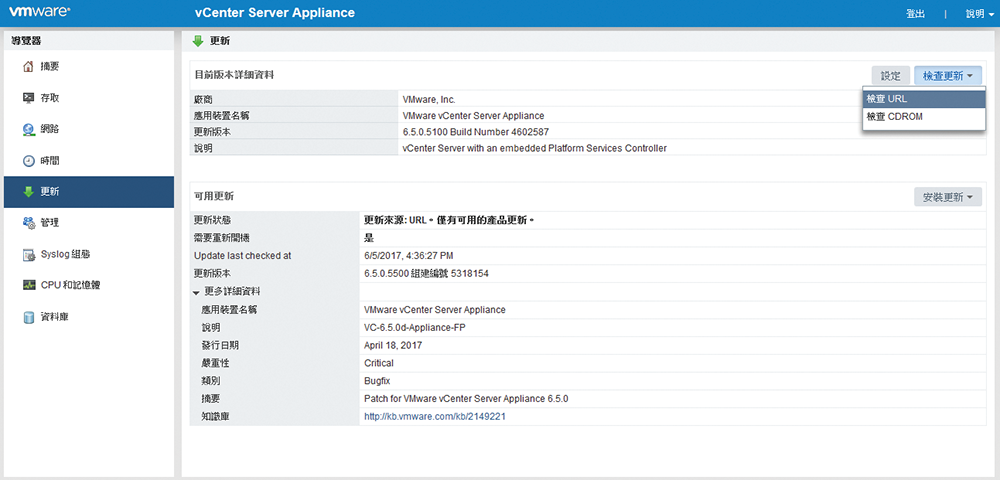1000x480 pixels.
Task: Click Patch for VMware vCenter Server Appliance 6.5.0
Action: tap(466, 399)
